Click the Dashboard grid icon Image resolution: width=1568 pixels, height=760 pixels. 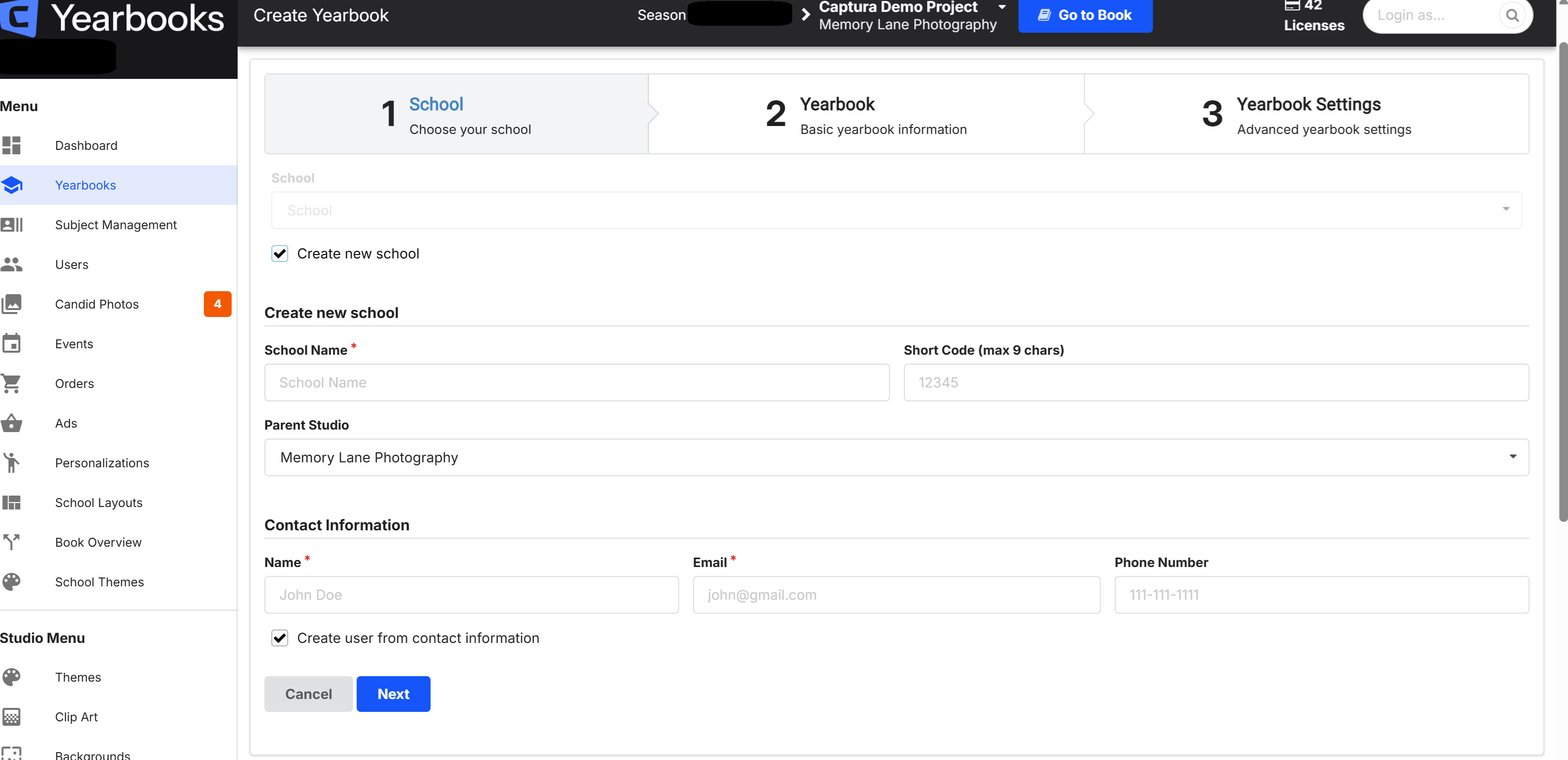pos(11,145)
